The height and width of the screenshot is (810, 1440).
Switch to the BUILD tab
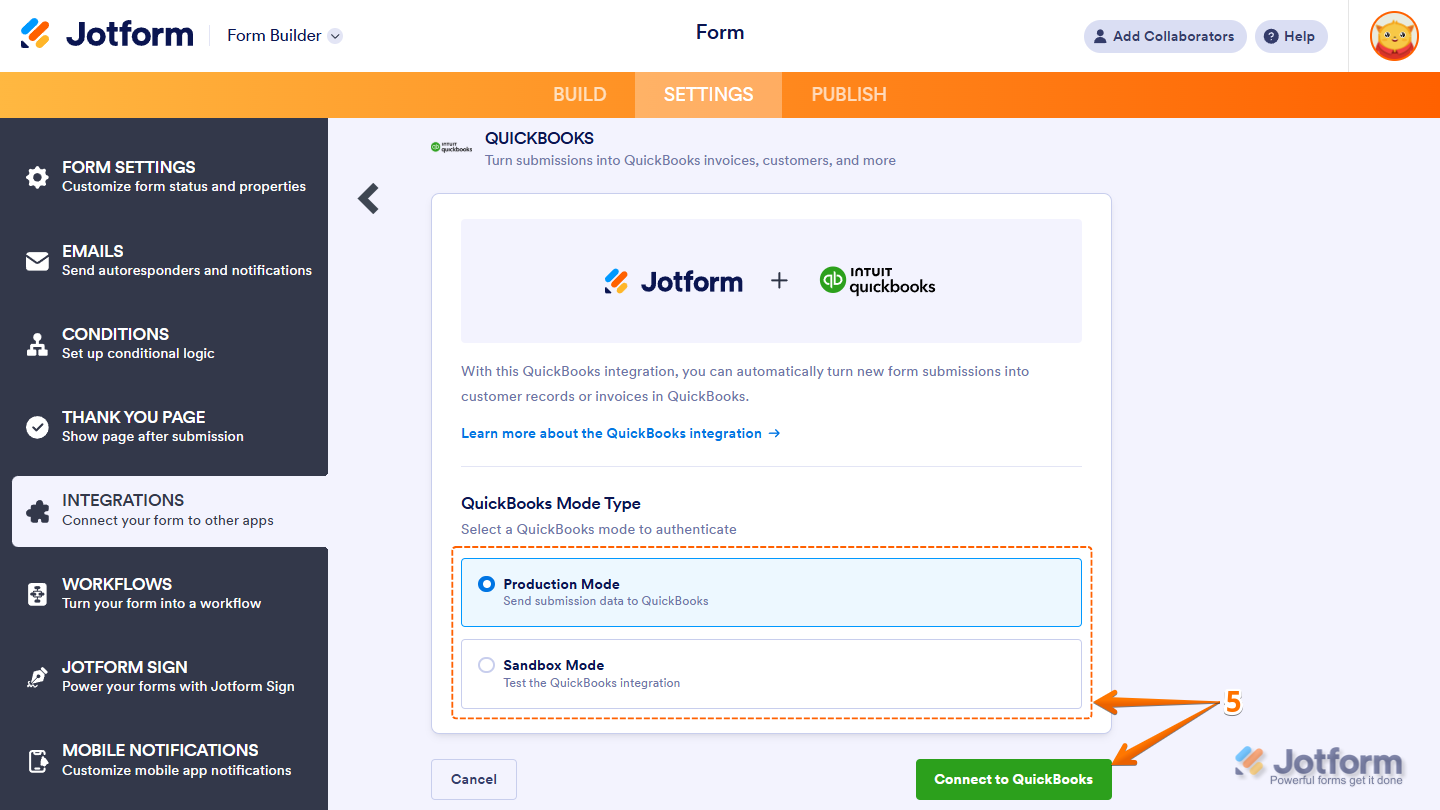coord(580,95)
